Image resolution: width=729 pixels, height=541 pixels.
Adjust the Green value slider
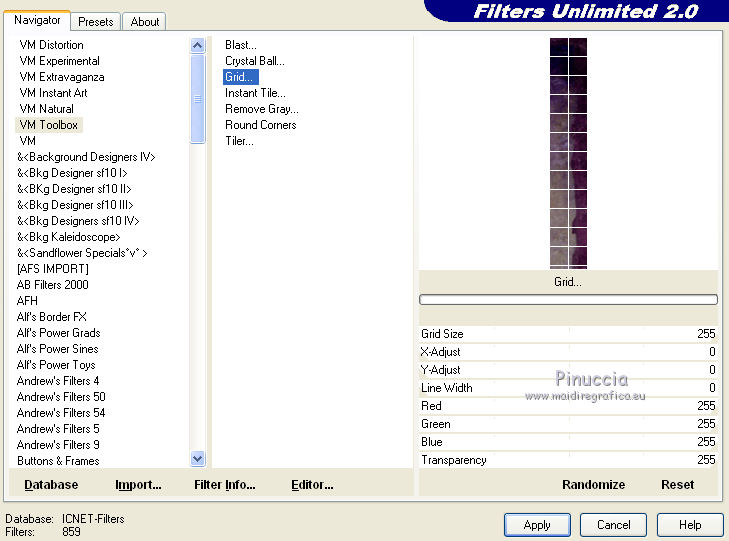point(568,424)
